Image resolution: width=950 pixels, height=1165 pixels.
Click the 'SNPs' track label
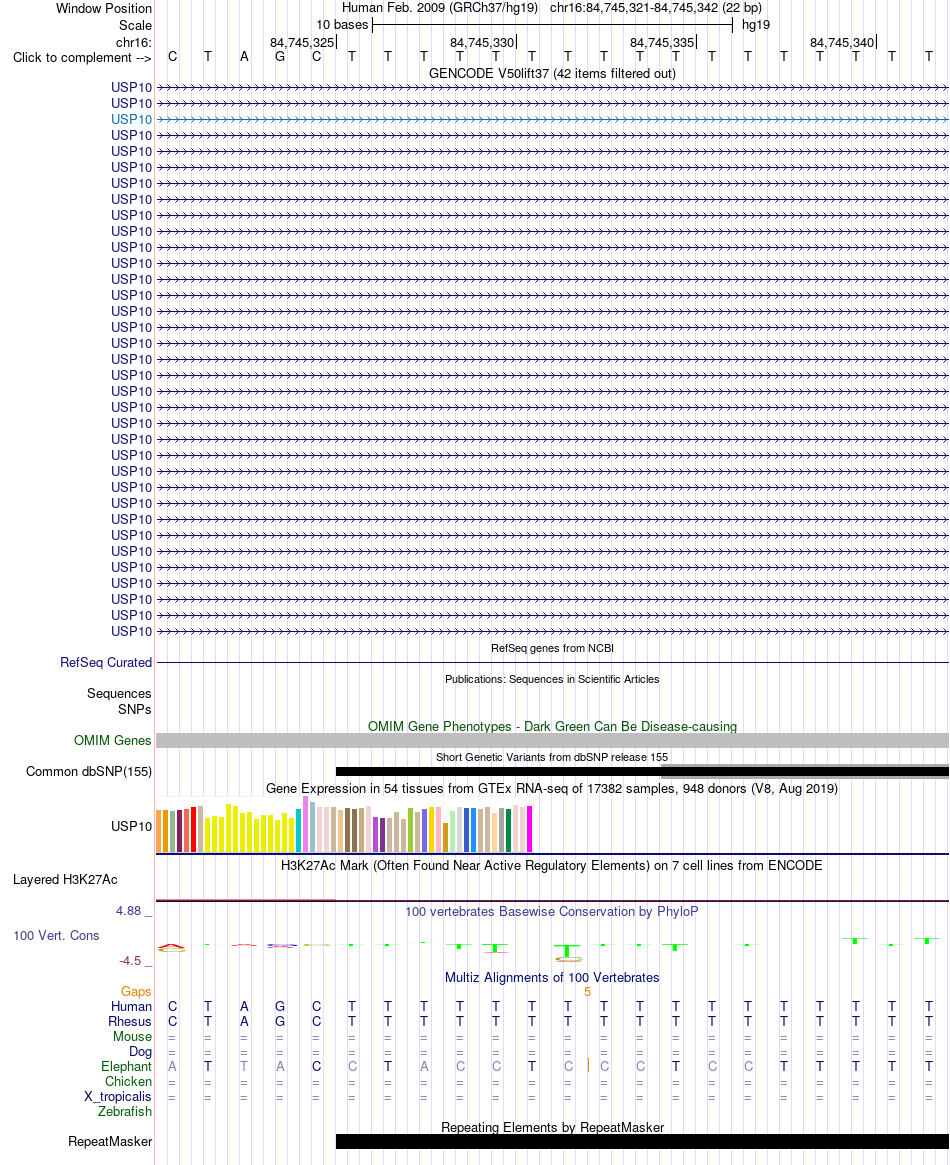[x=134, y=710]
